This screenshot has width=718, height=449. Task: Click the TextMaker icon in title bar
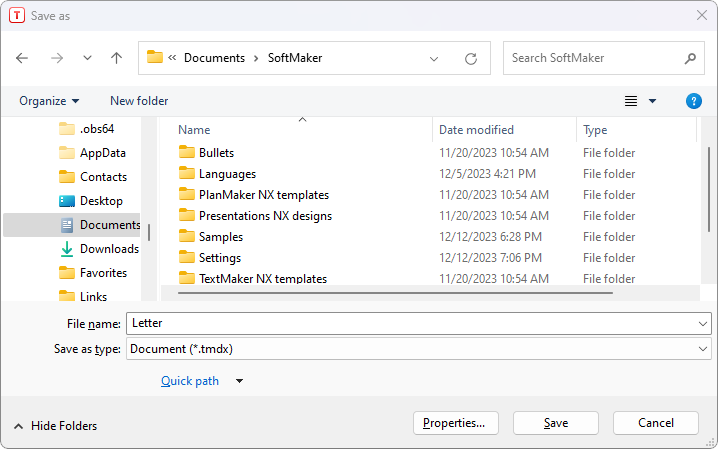[x=17, y=16]
